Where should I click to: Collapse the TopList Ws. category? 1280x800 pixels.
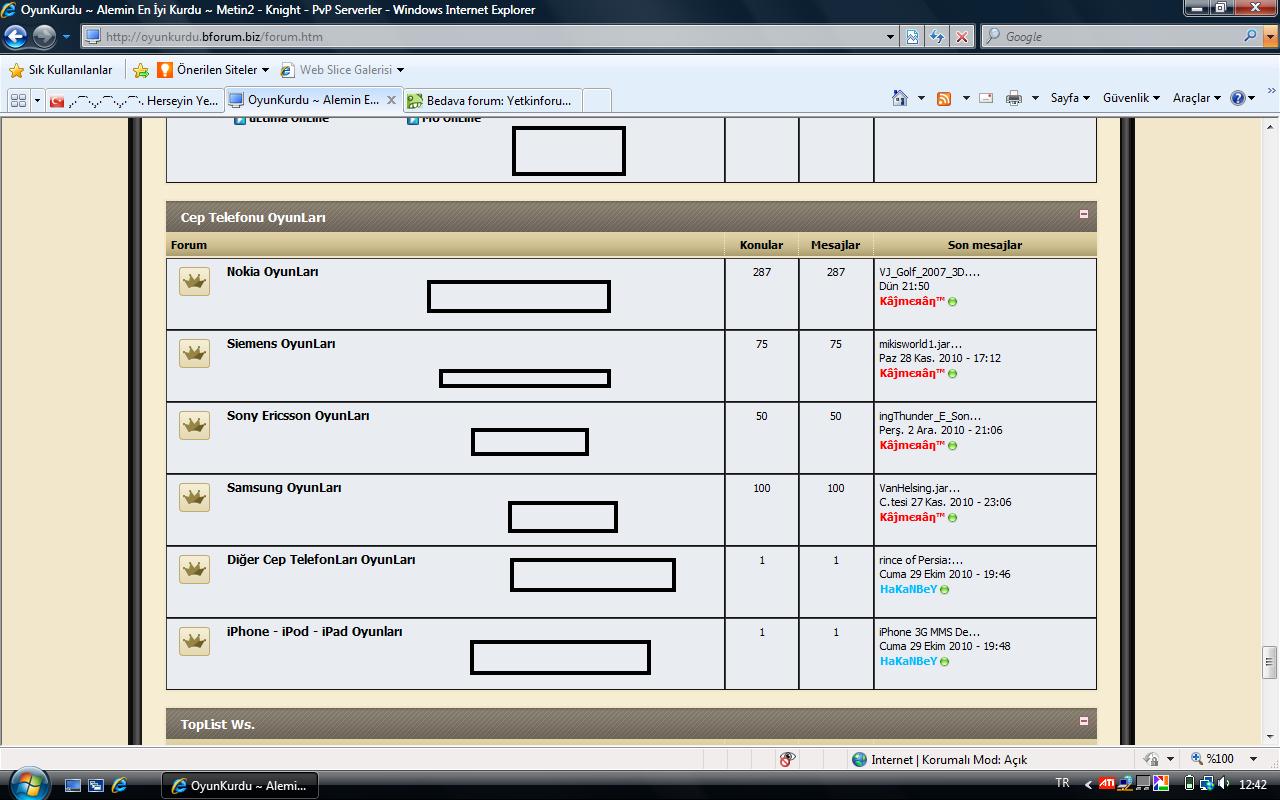[1083, 721]
